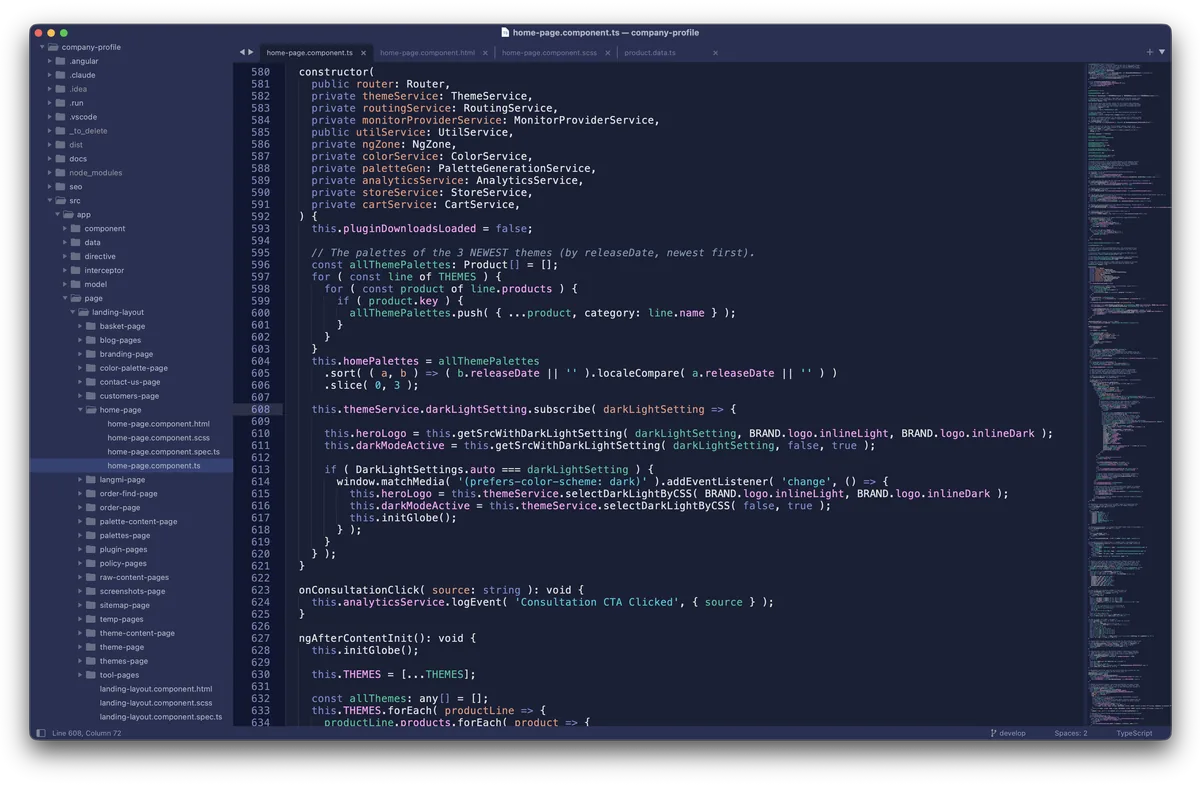Open landing-layout.component.html file
Screen dimensions: 1200x787
pyautogui.click(x=156, y=689)
